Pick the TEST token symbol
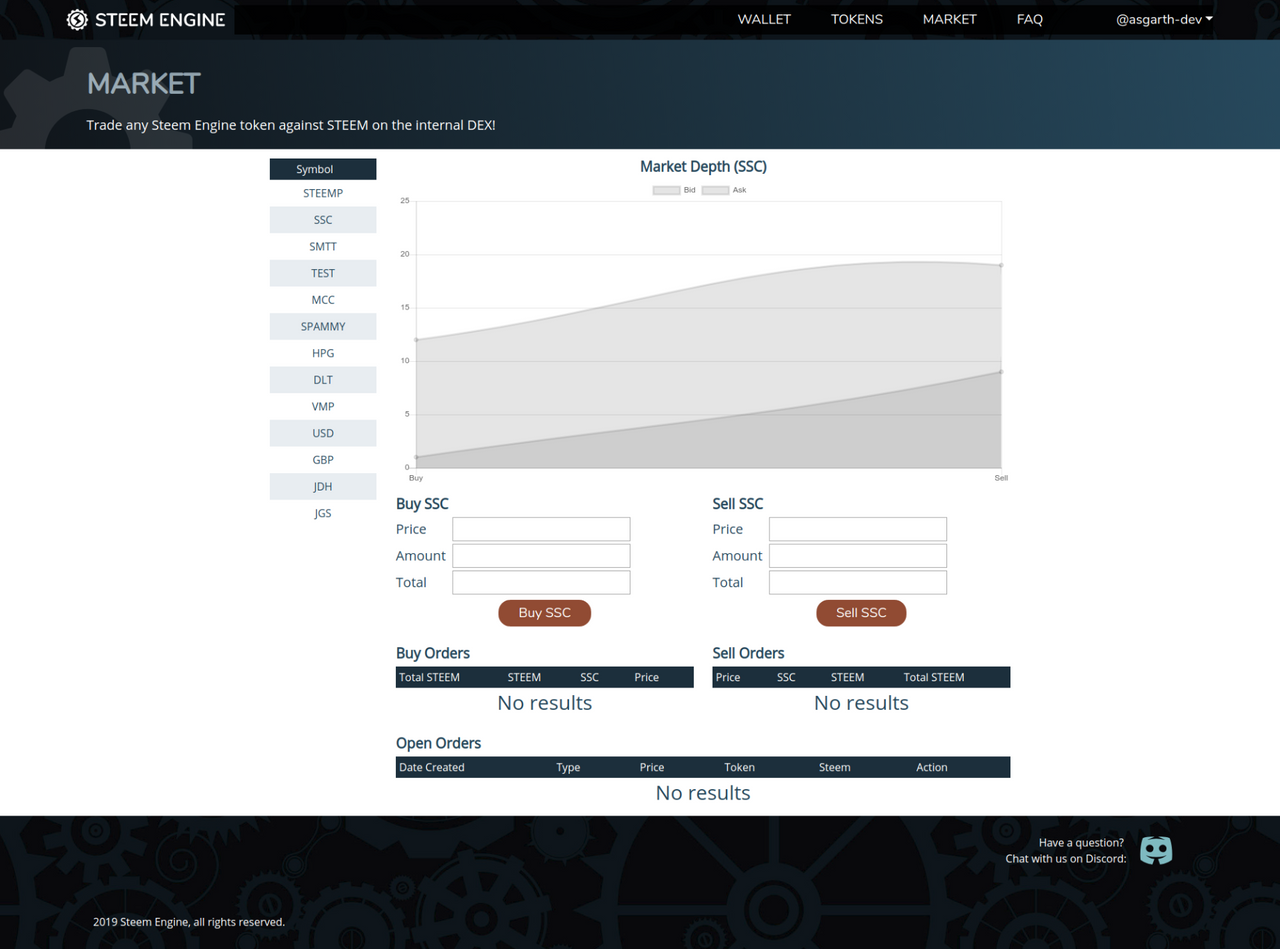The height and width of the screenshot is (949, 1280). [x=323, y=273]
